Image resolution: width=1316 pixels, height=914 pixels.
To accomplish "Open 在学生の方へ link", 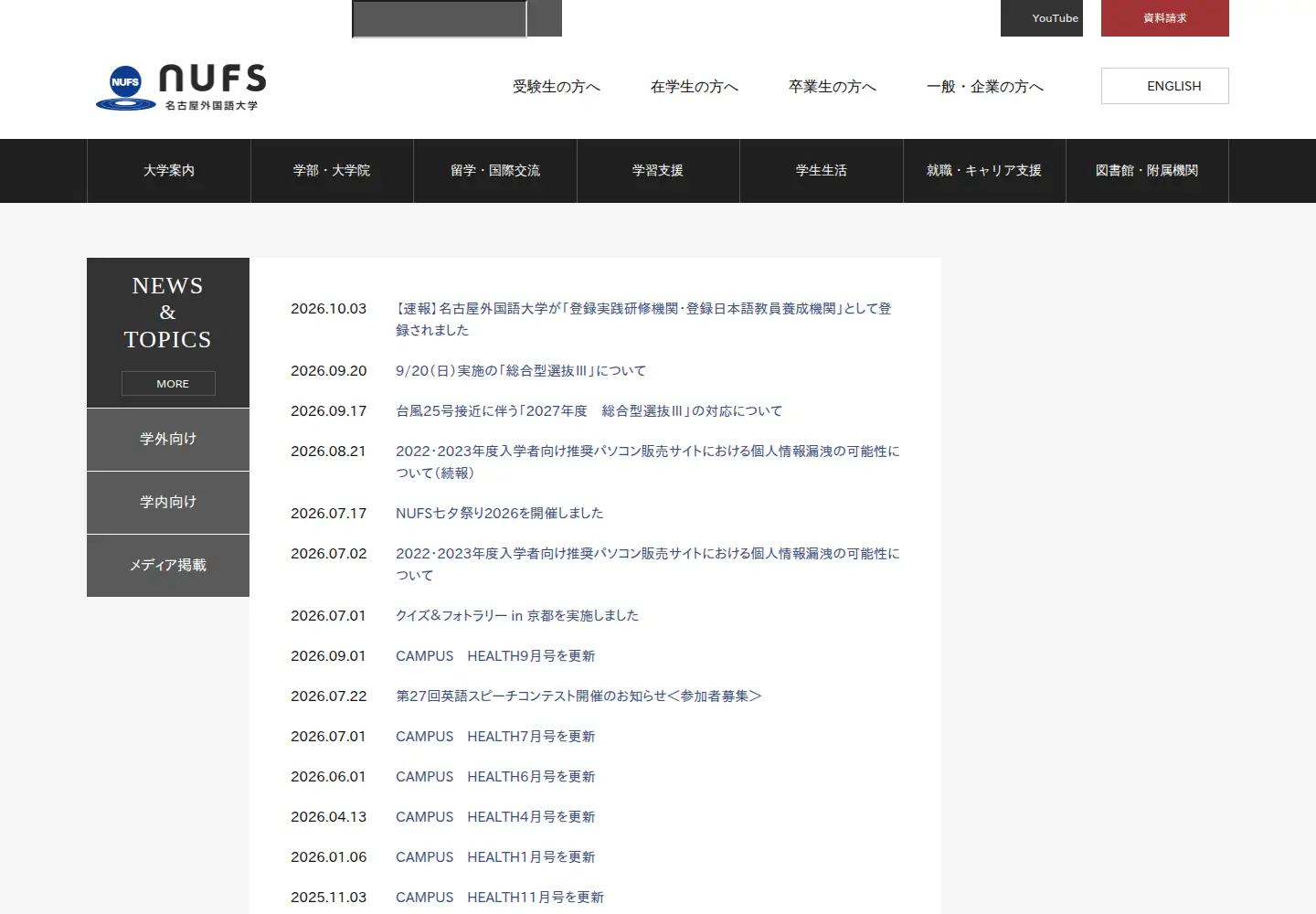I will 695,86.
